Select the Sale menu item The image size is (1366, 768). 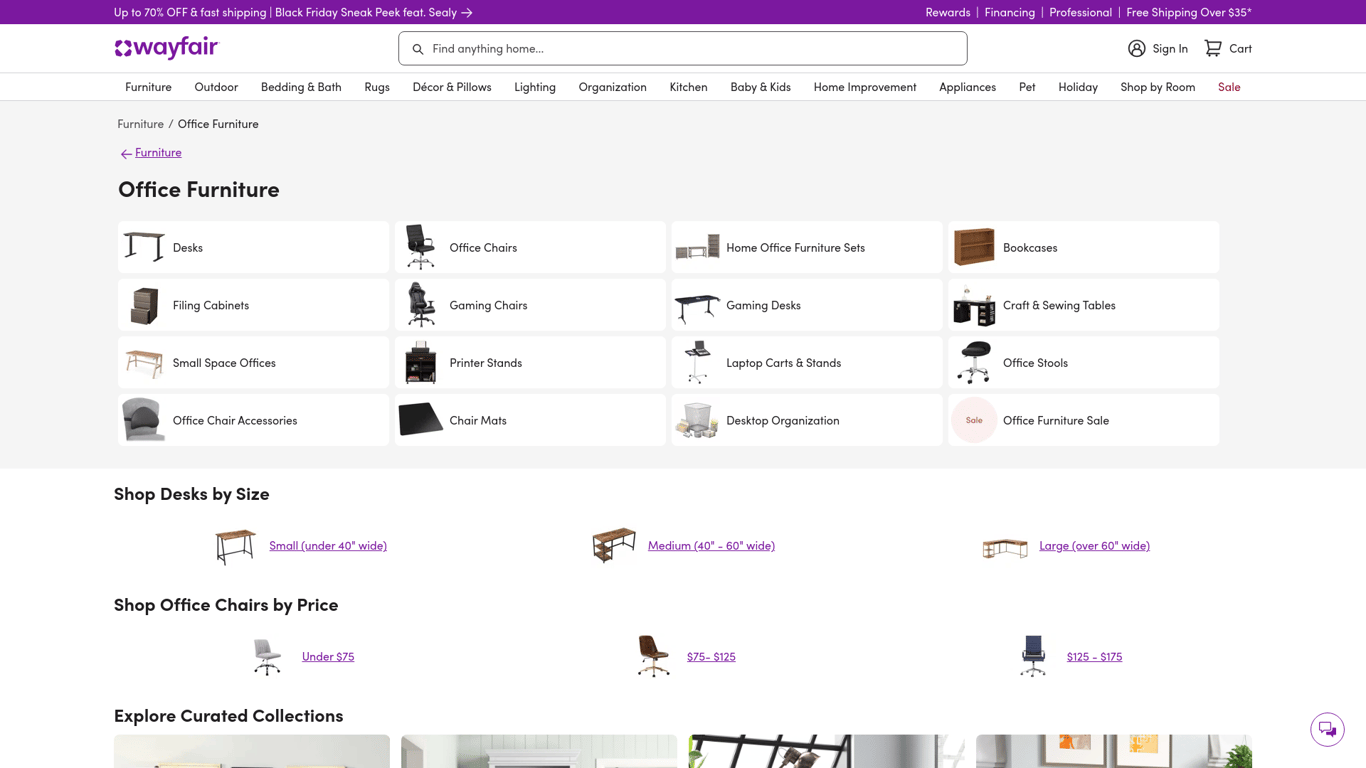click(x=1229, y=87)
